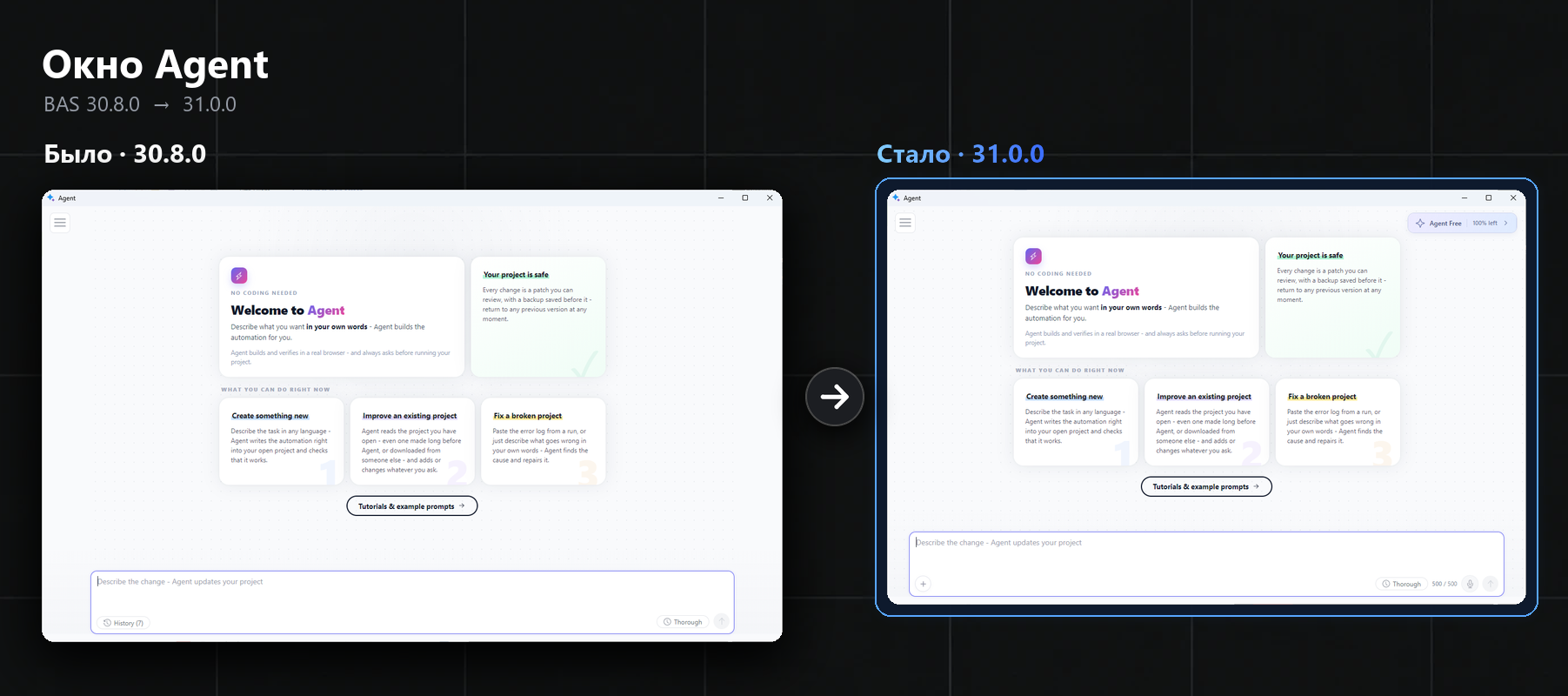
Task: Click the large arrow circle between the windows
Action: (835, 397)
